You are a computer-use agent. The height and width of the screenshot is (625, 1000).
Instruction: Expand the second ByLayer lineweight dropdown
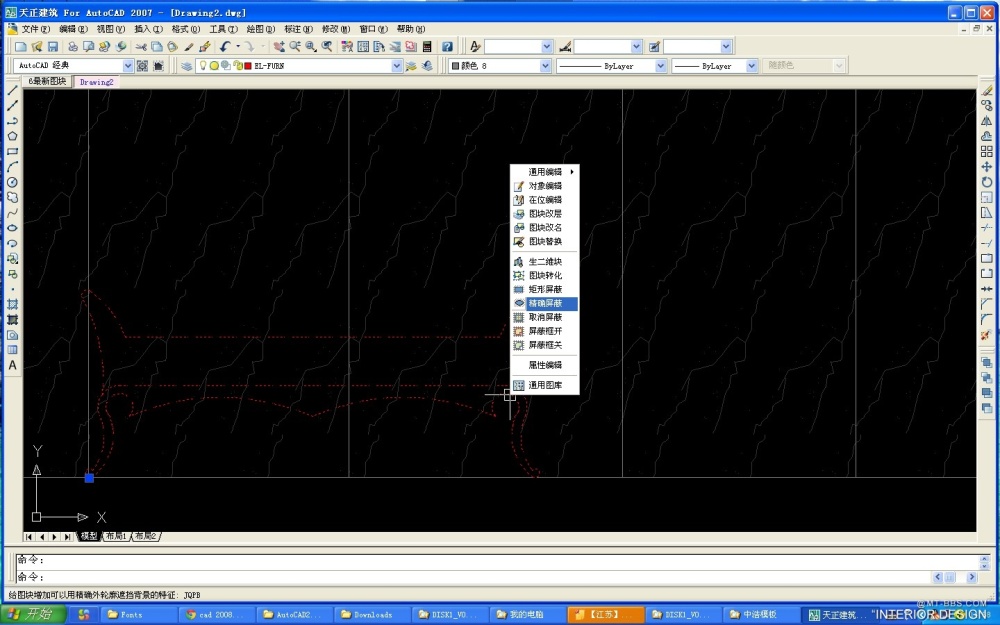click(752, 66)
